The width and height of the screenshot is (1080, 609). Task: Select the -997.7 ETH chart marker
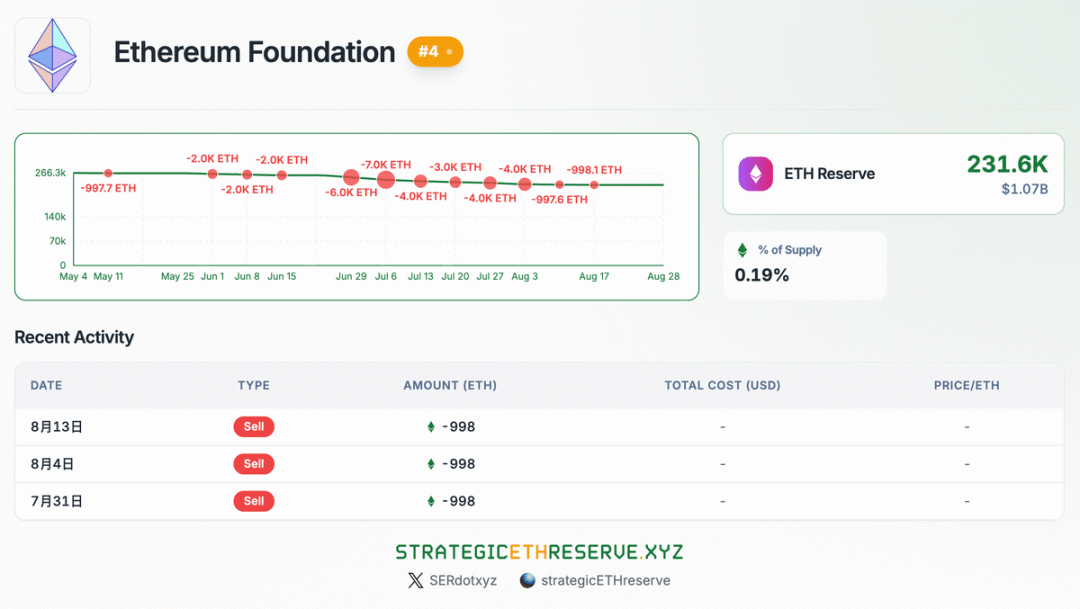point(108,174)
